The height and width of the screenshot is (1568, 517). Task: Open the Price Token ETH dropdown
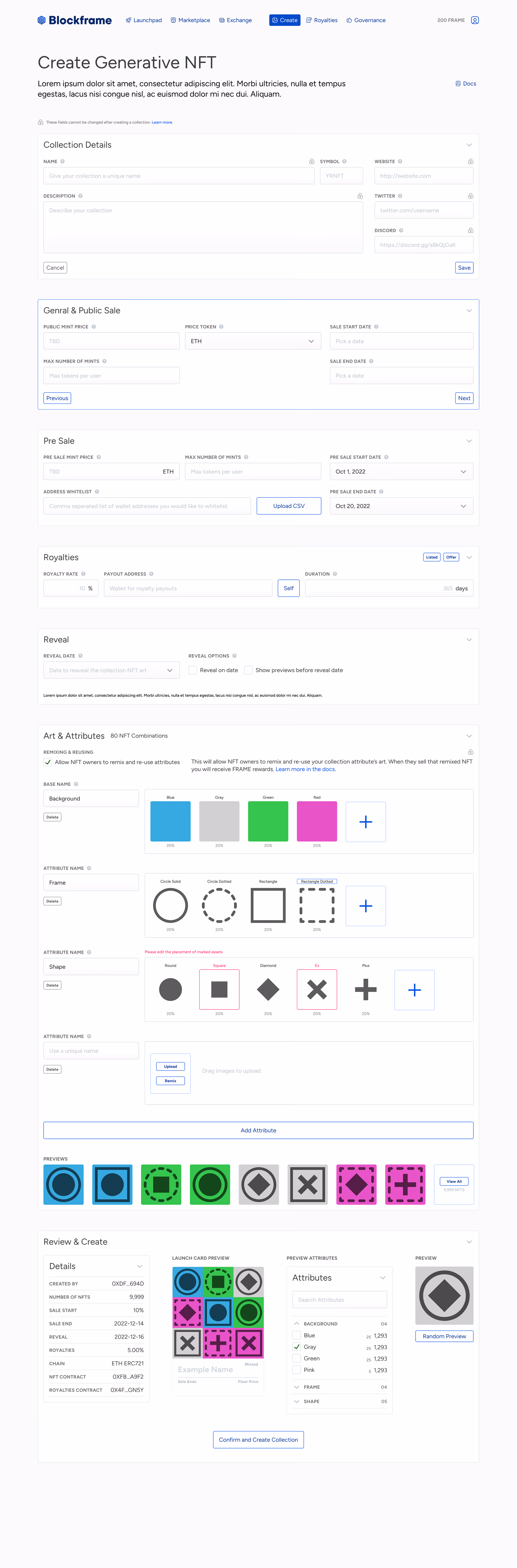253,341
